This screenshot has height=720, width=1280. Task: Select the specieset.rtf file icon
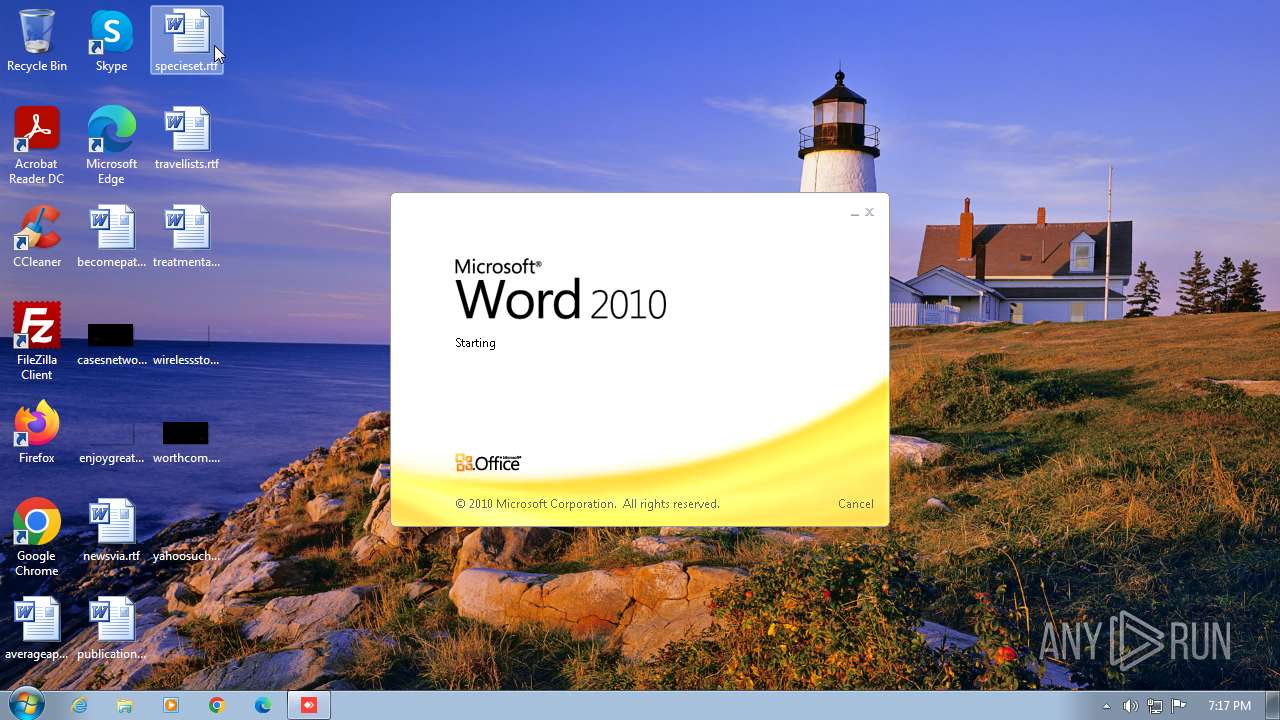(187, 40)
